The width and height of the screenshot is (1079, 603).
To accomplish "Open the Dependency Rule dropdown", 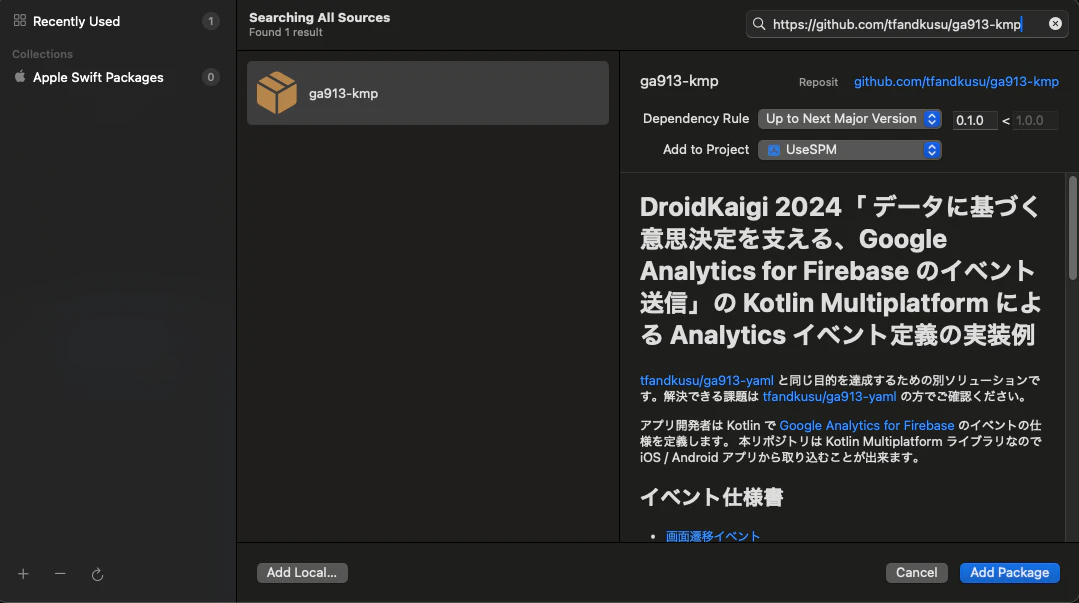I will [x=849, y=118].
